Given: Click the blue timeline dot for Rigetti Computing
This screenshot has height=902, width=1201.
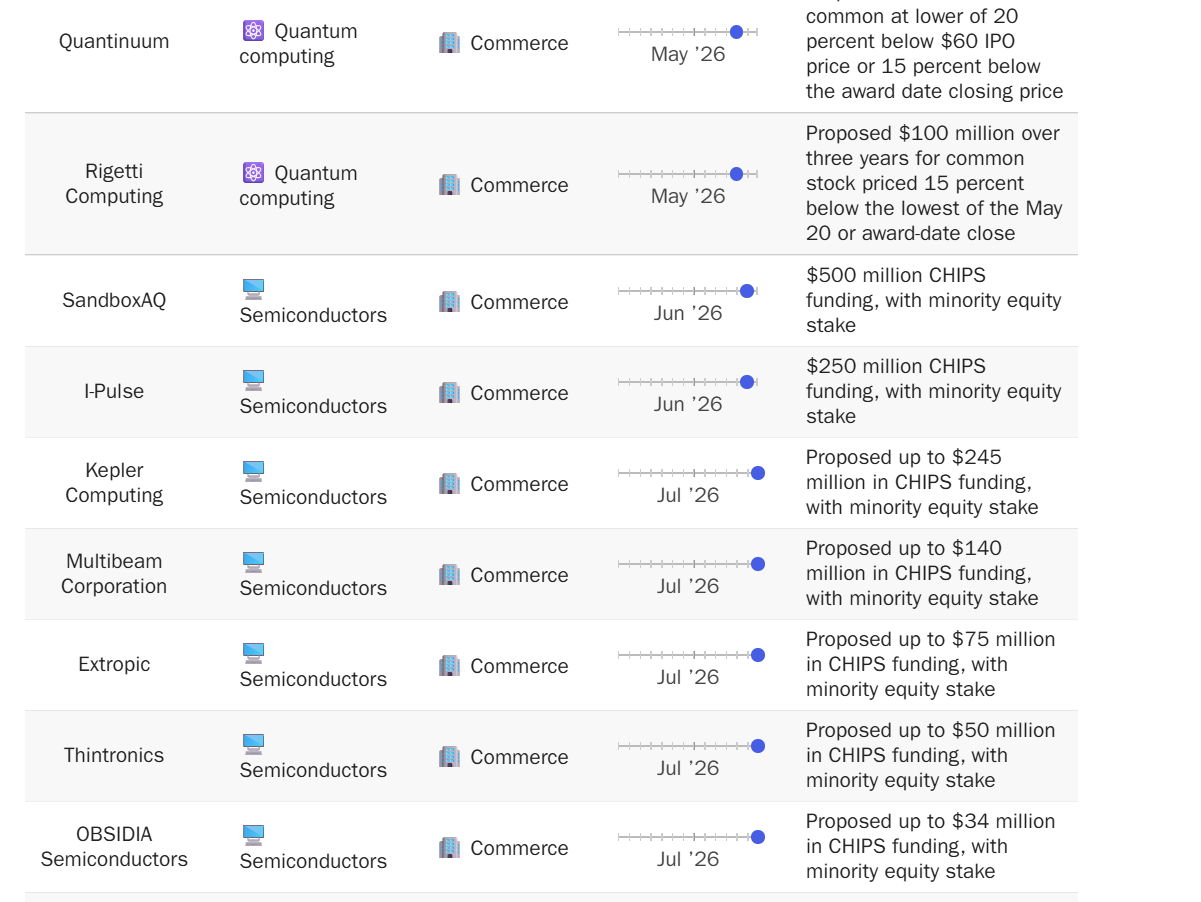Looking at the screenshot, I should pyautogui.click(x=737, y=174).
